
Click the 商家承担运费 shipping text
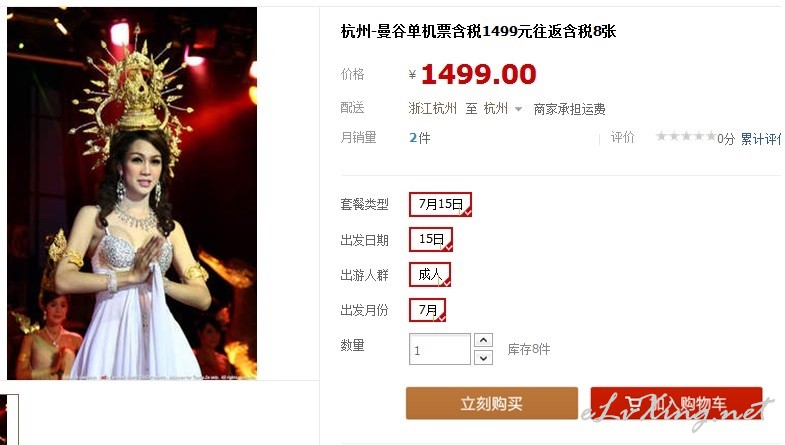point(569,109)
